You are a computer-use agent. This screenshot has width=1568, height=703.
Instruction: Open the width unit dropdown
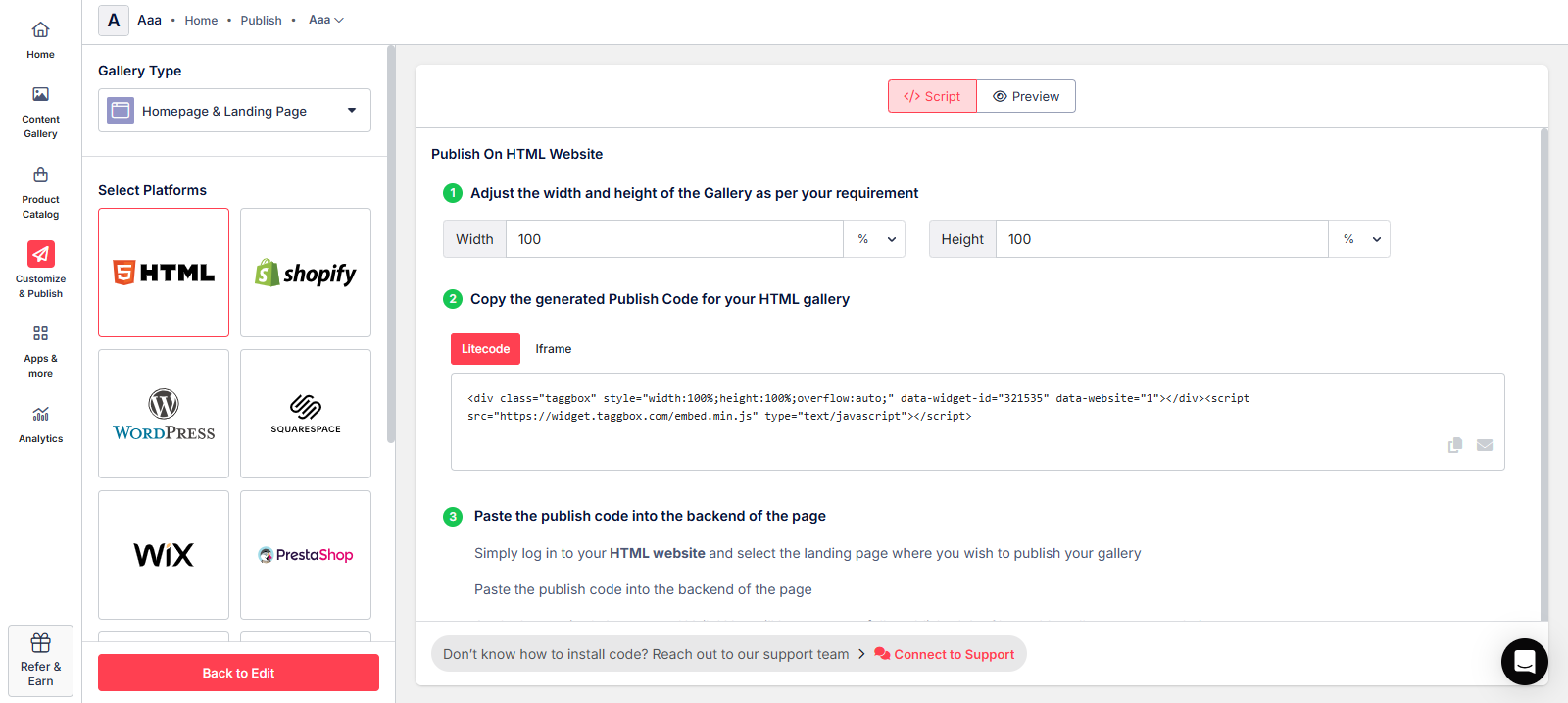pyautogui.click(x=874, y=239)
